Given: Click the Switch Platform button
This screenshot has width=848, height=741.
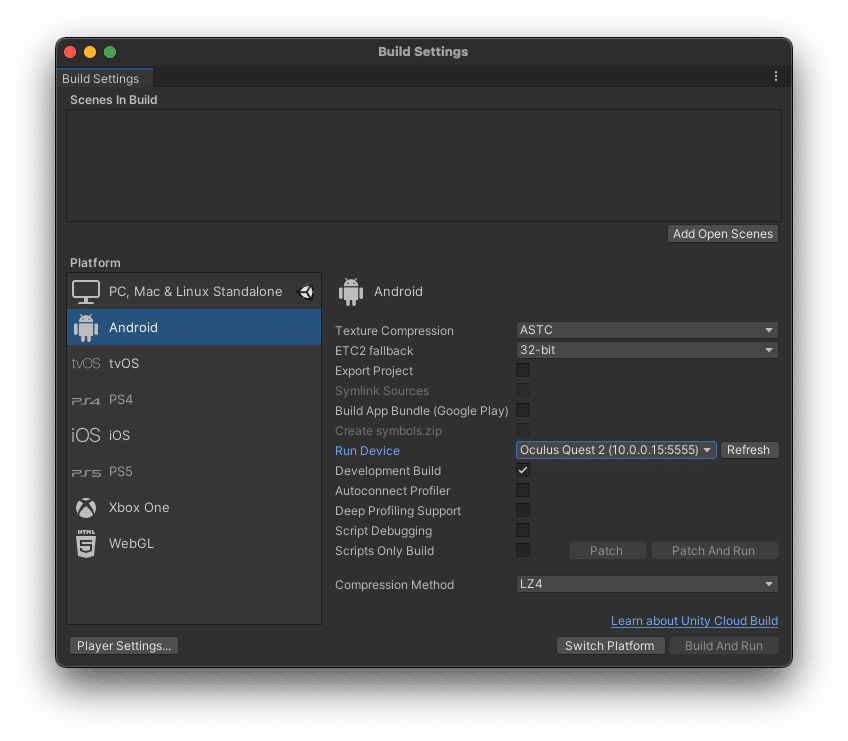Looking at the screenshot, I should [x=610, y=646].
